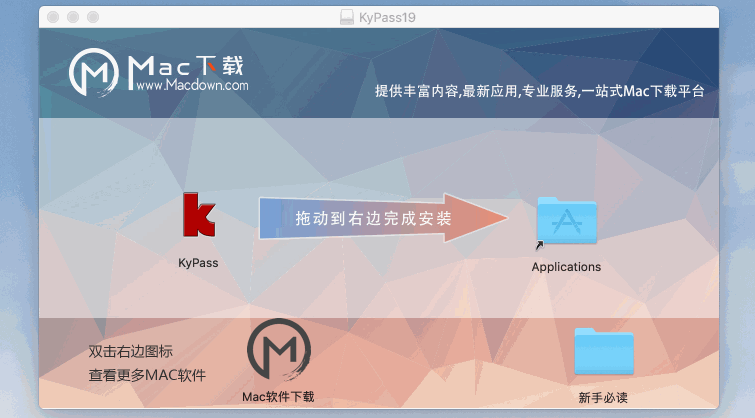Click the KyPass label under the app icon
Image resolution: width=755 pixels, height=418 pixels.
click(198, 263)
